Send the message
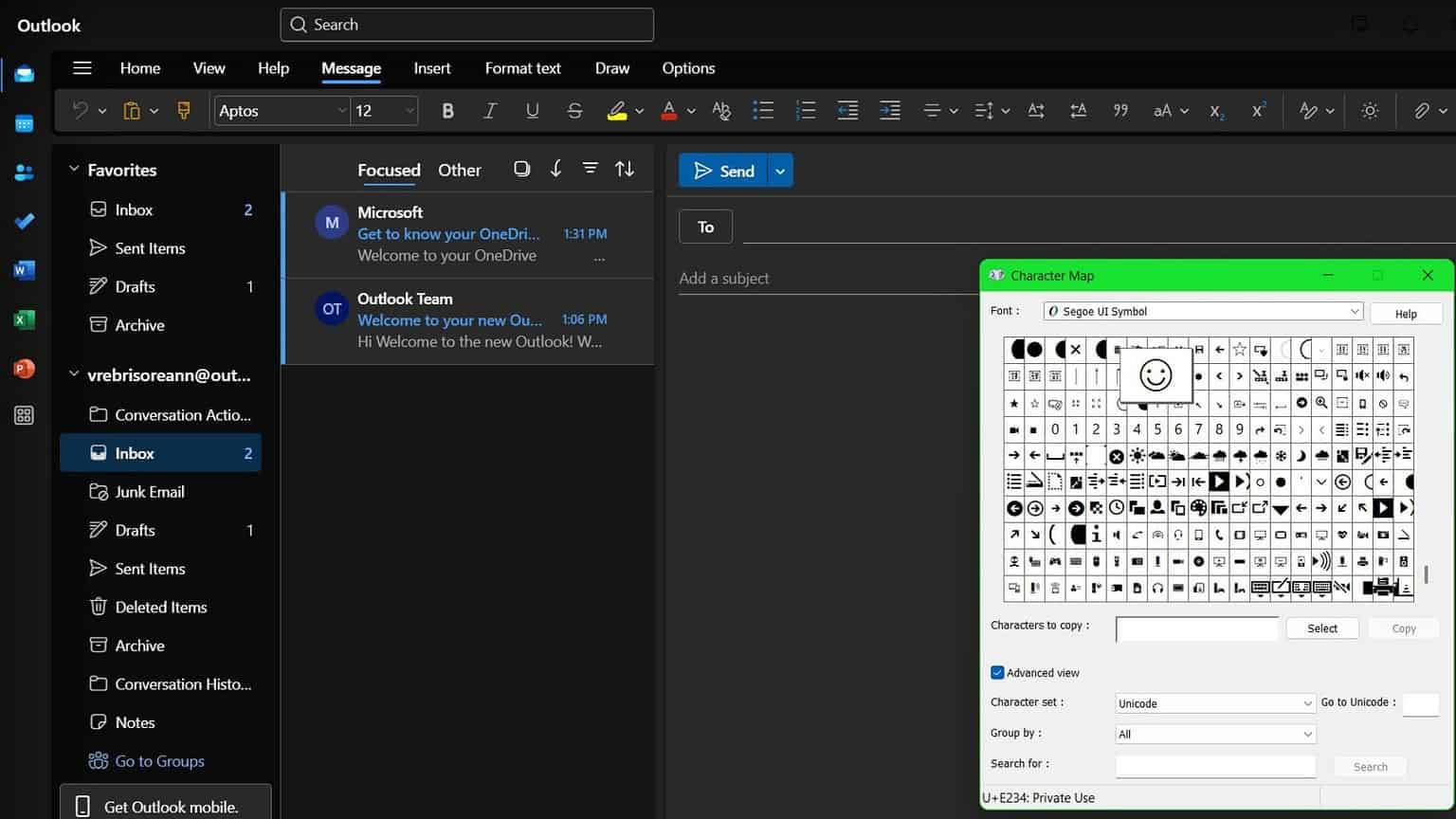This screenshot has height=819, width=1456. [x=723, y=171]
